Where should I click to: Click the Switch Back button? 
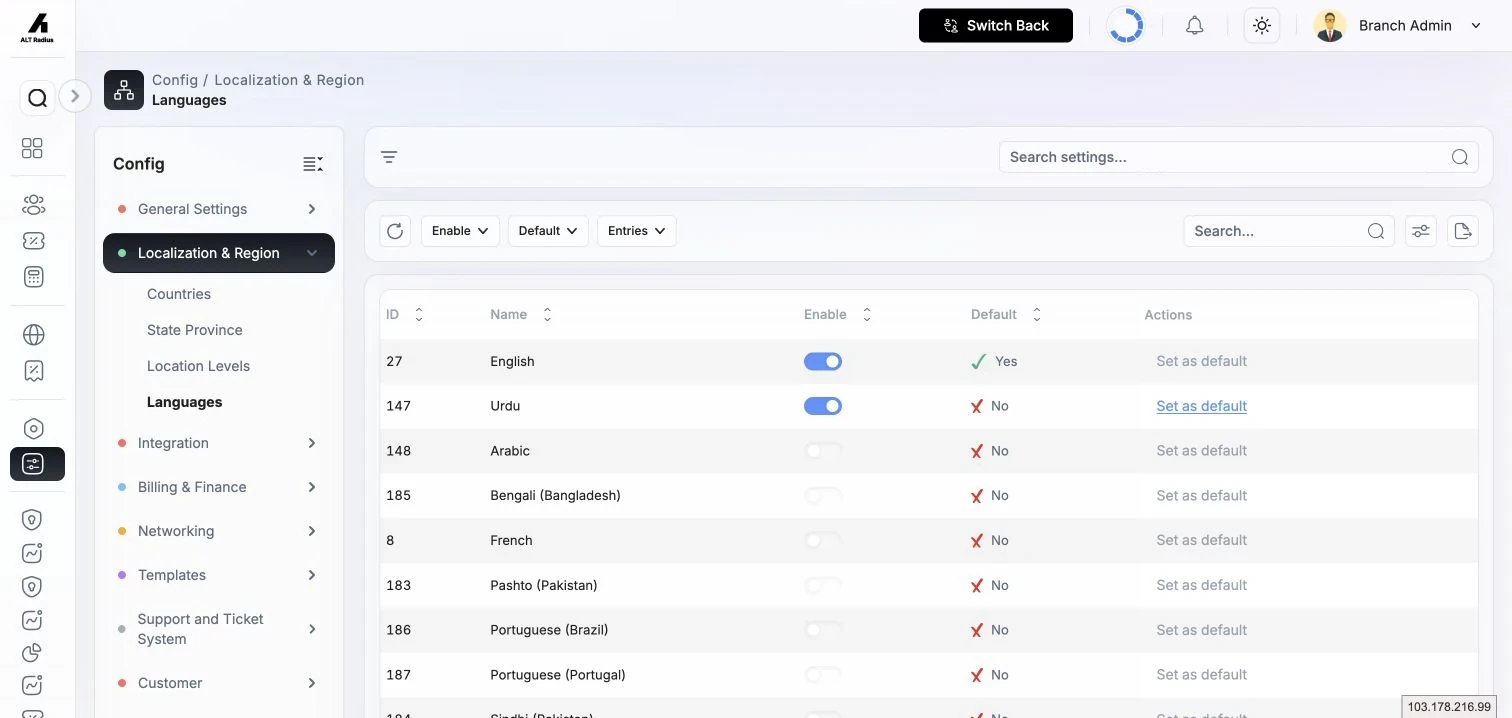click(x=996, y=26)
